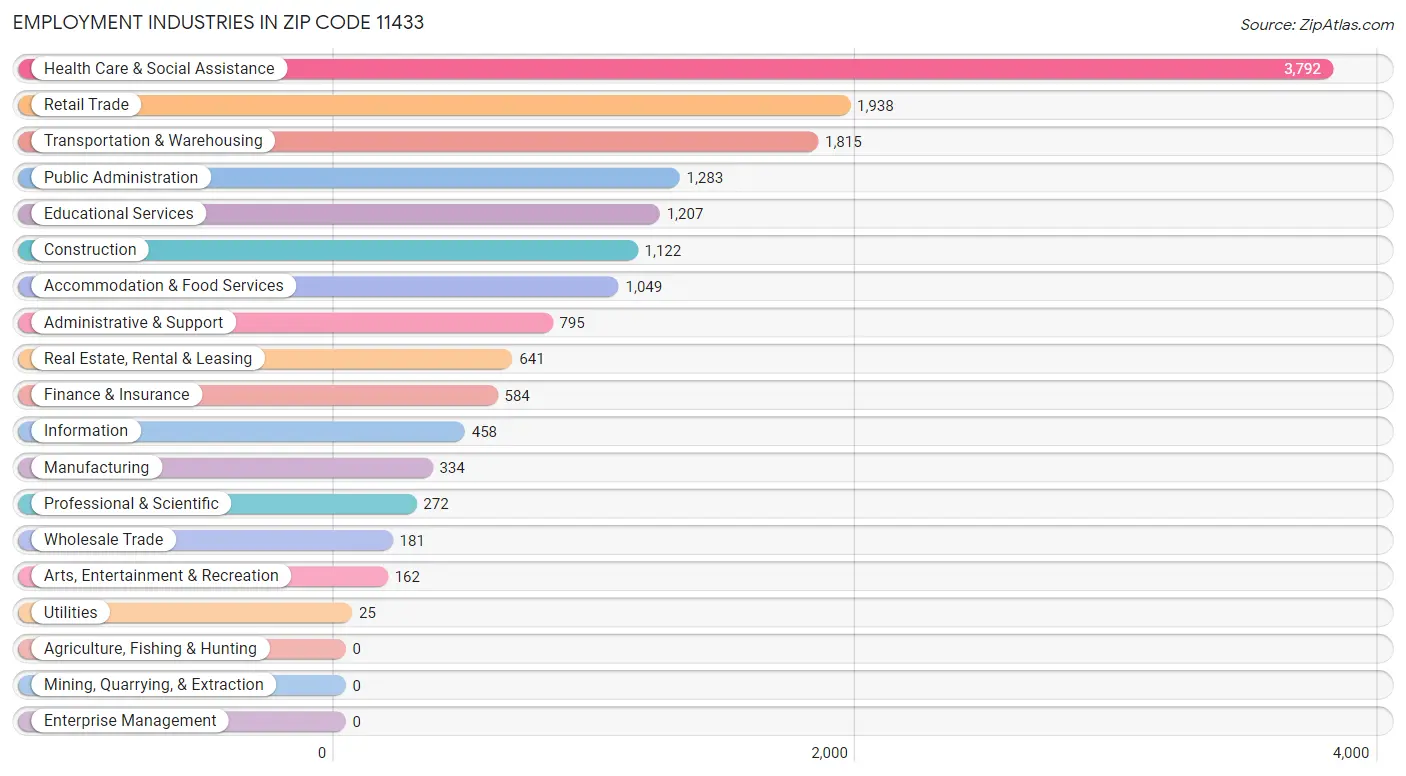
Task: Select the Administrative & Support label
Action: click(134, 323)
